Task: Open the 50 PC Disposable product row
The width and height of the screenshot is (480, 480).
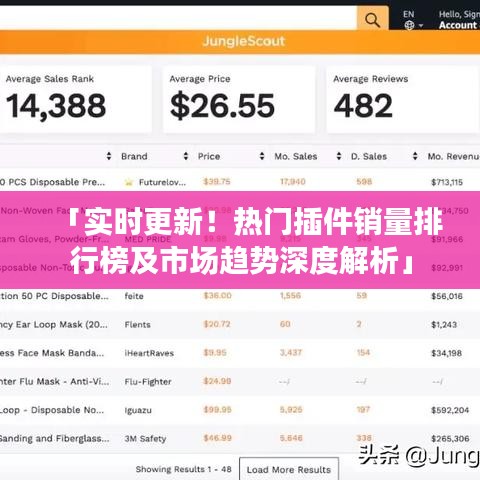Action: point(54,296)
